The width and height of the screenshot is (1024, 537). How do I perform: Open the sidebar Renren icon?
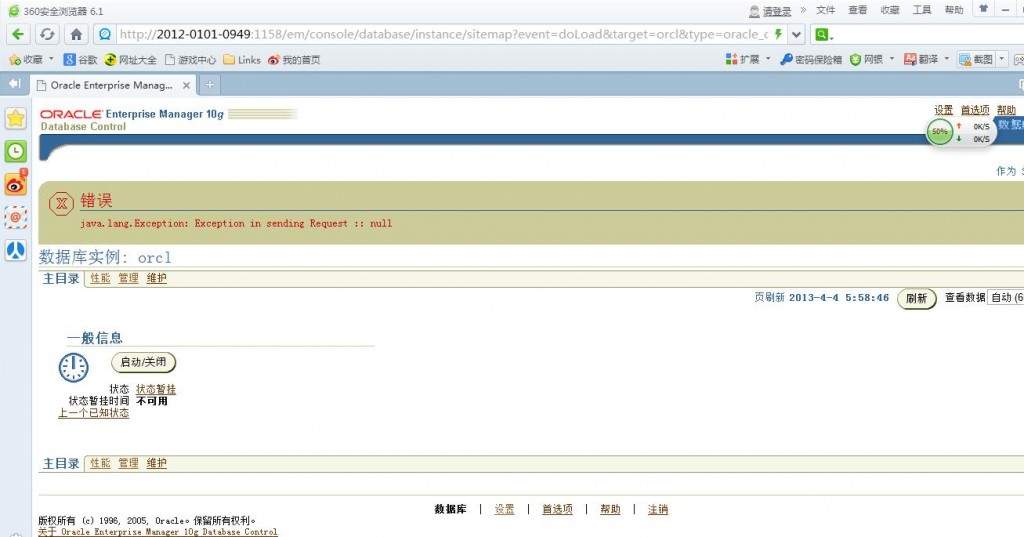[x=16, y=250]
